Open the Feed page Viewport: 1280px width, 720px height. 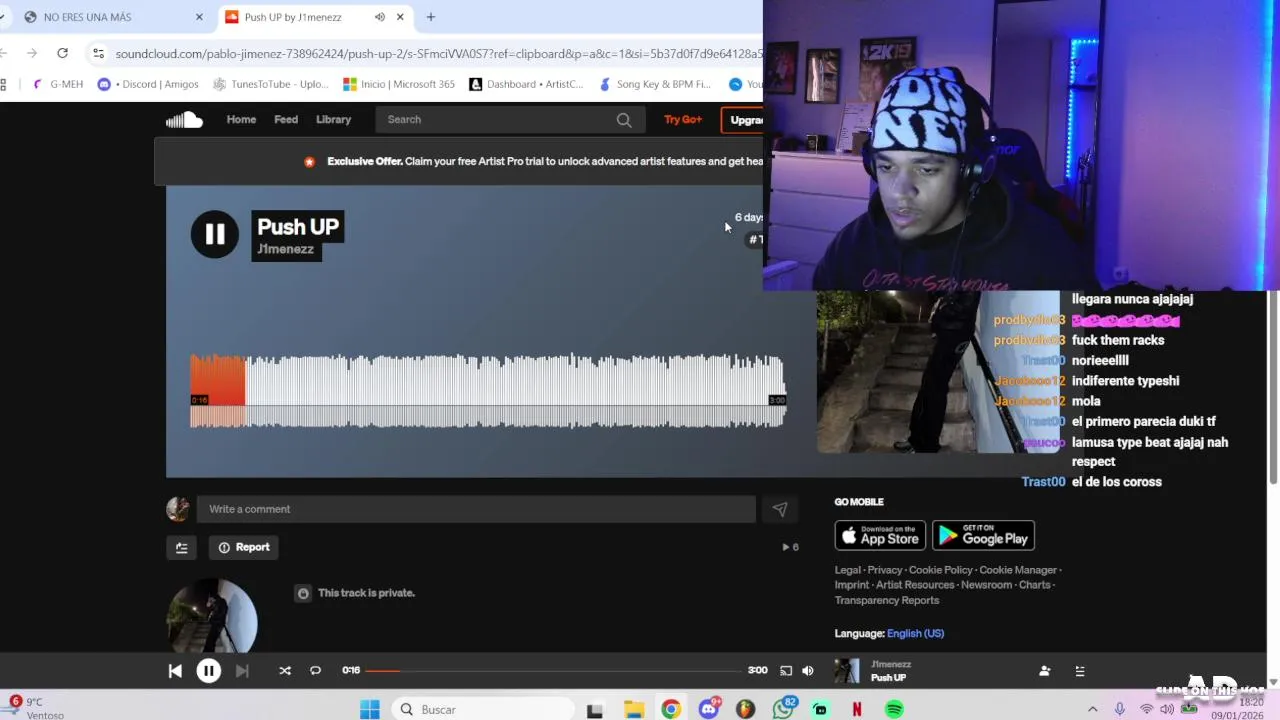pos(286,120)
